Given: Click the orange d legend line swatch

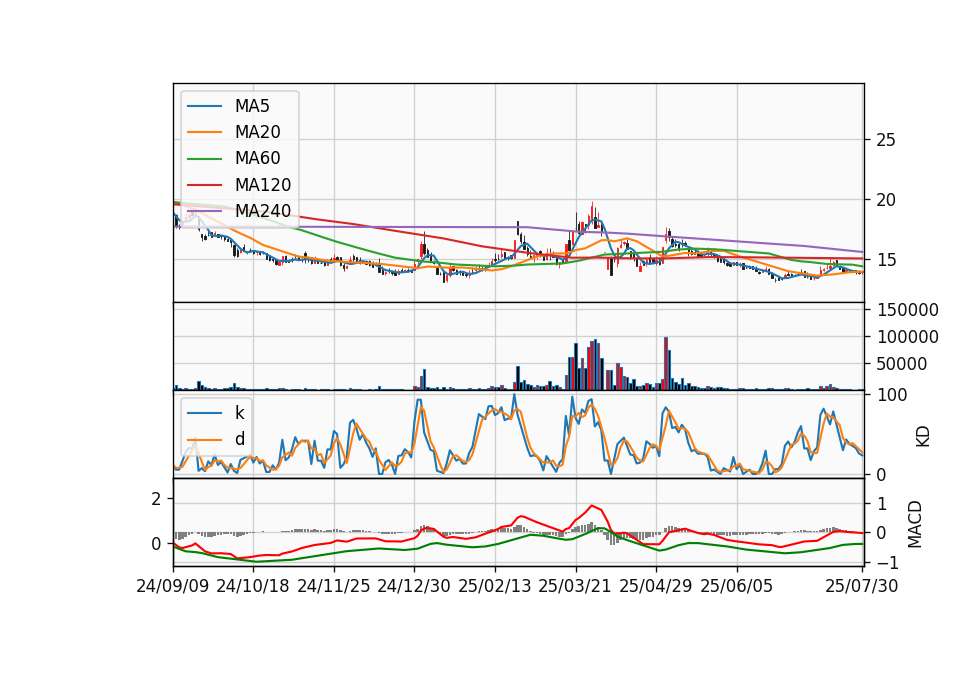Looking at the screenshot, I should pos(204,439).
